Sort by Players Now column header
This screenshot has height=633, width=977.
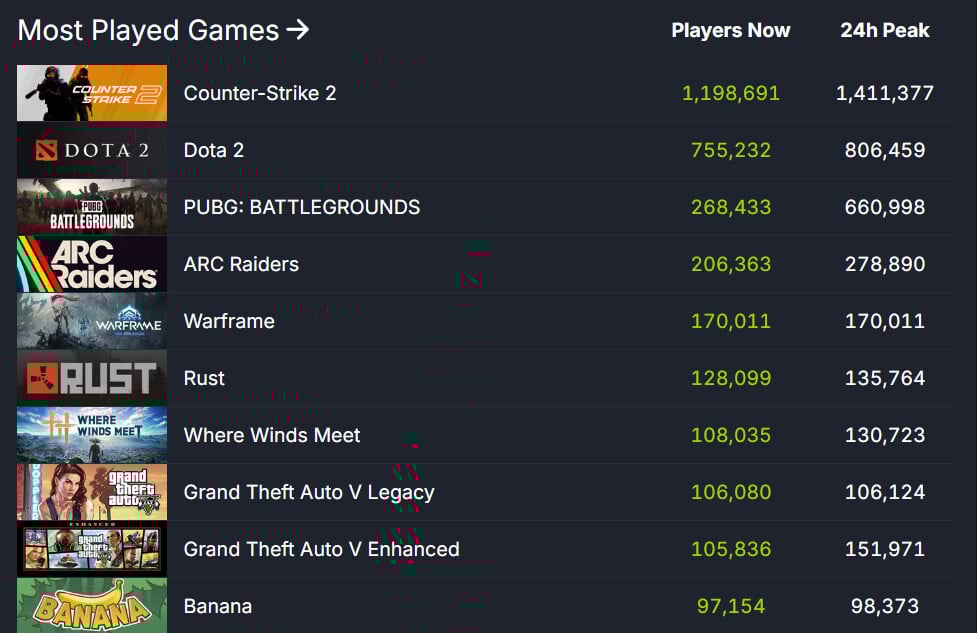(x=730, y=31)
